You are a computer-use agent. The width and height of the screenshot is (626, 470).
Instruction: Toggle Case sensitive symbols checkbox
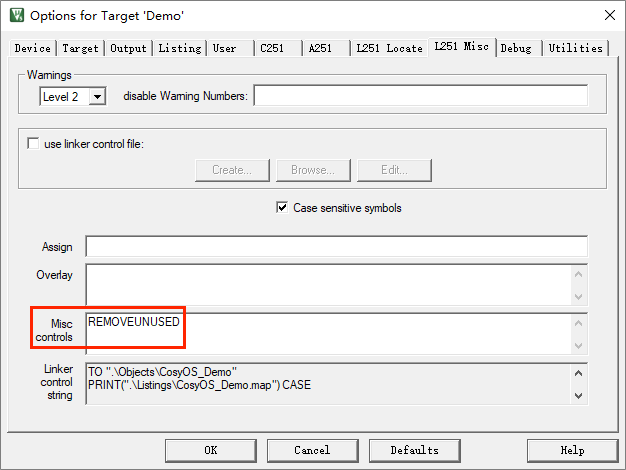pos(282,208)
